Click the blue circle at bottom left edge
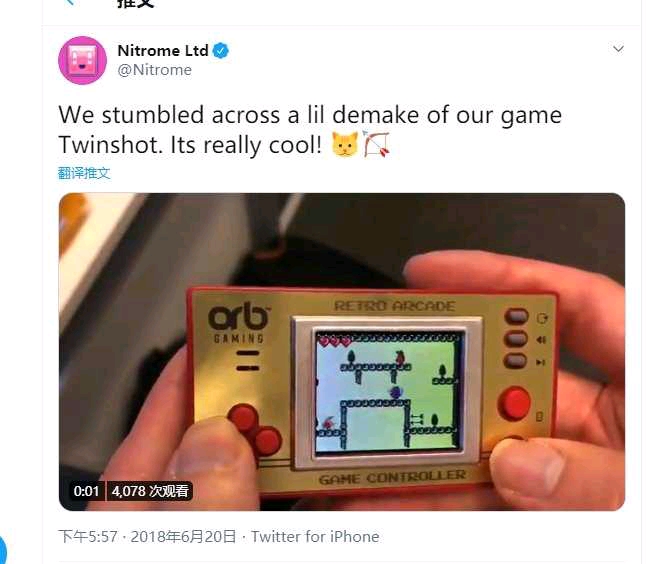The height and width of the screenshot is (564, 663). tap(3, 549)
